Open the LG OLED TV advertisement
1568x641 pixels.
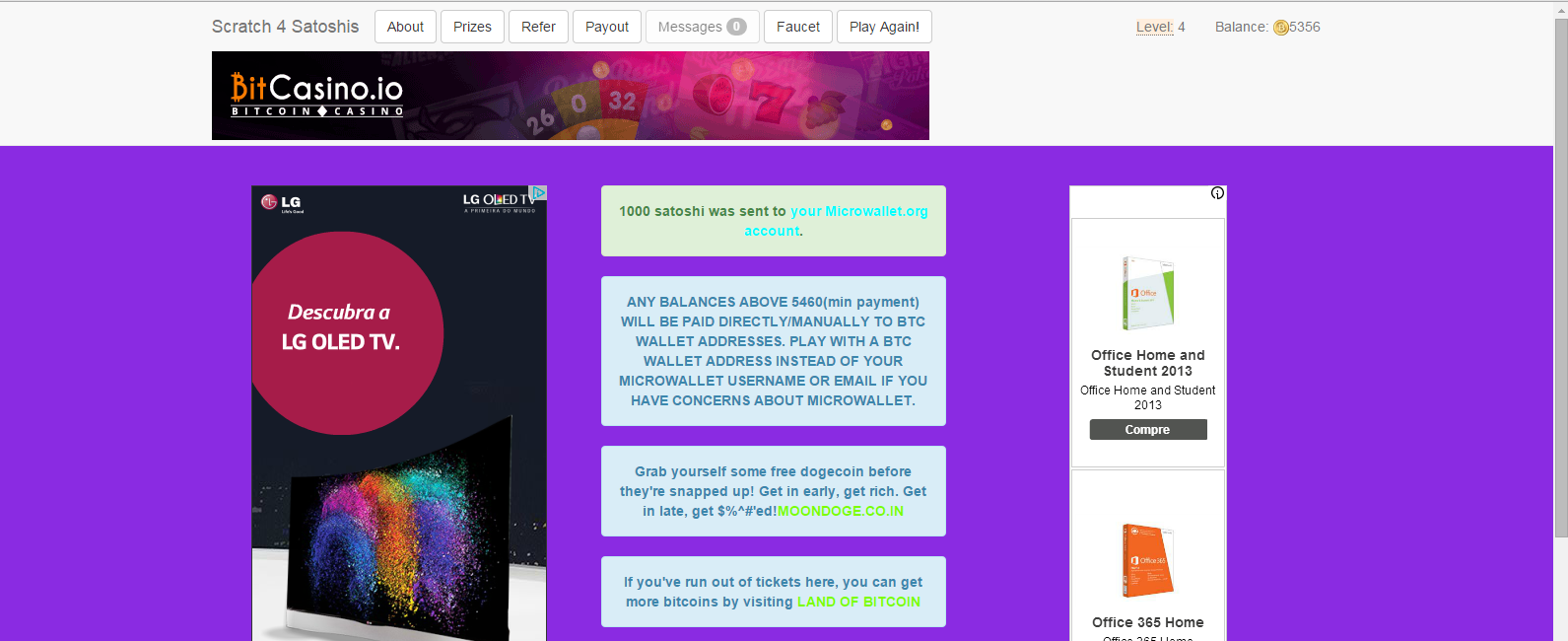point(399,413)
